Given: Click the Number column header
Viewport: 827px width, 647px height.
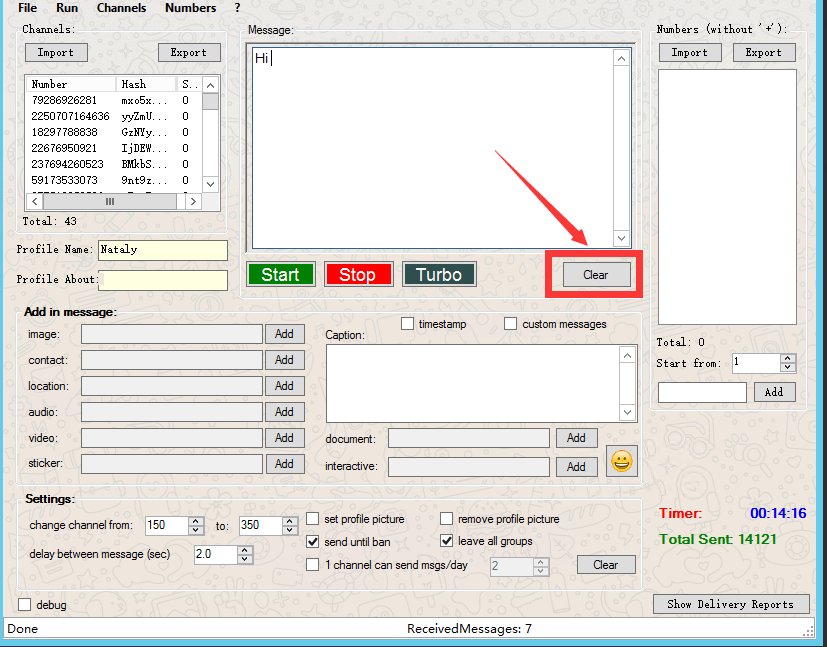Looking at the screenshot, I should click(x=71, y=84).
